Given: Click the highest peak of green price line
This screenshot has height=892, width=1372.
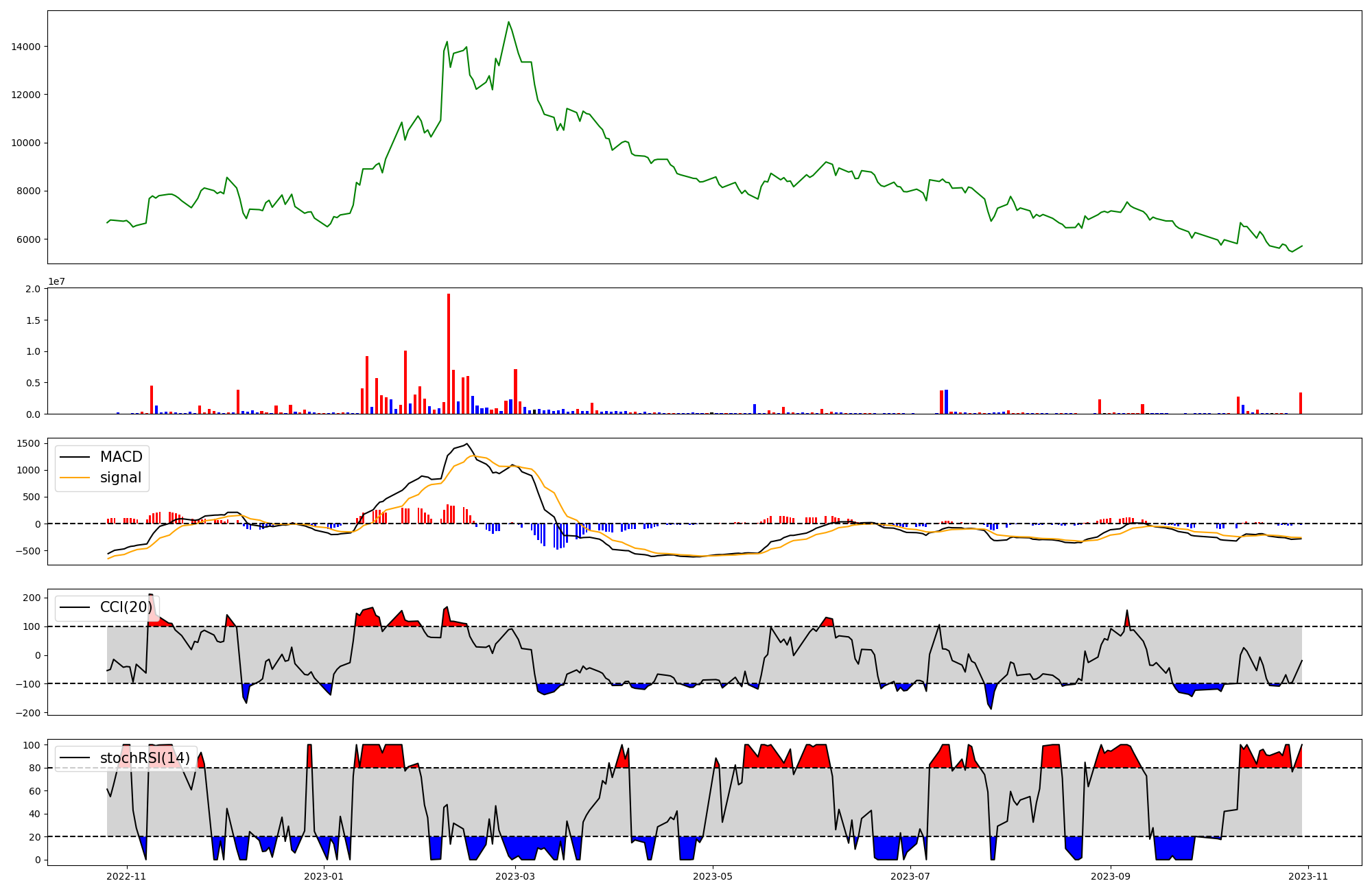Looking at the screenshot, I should (508, 23).
